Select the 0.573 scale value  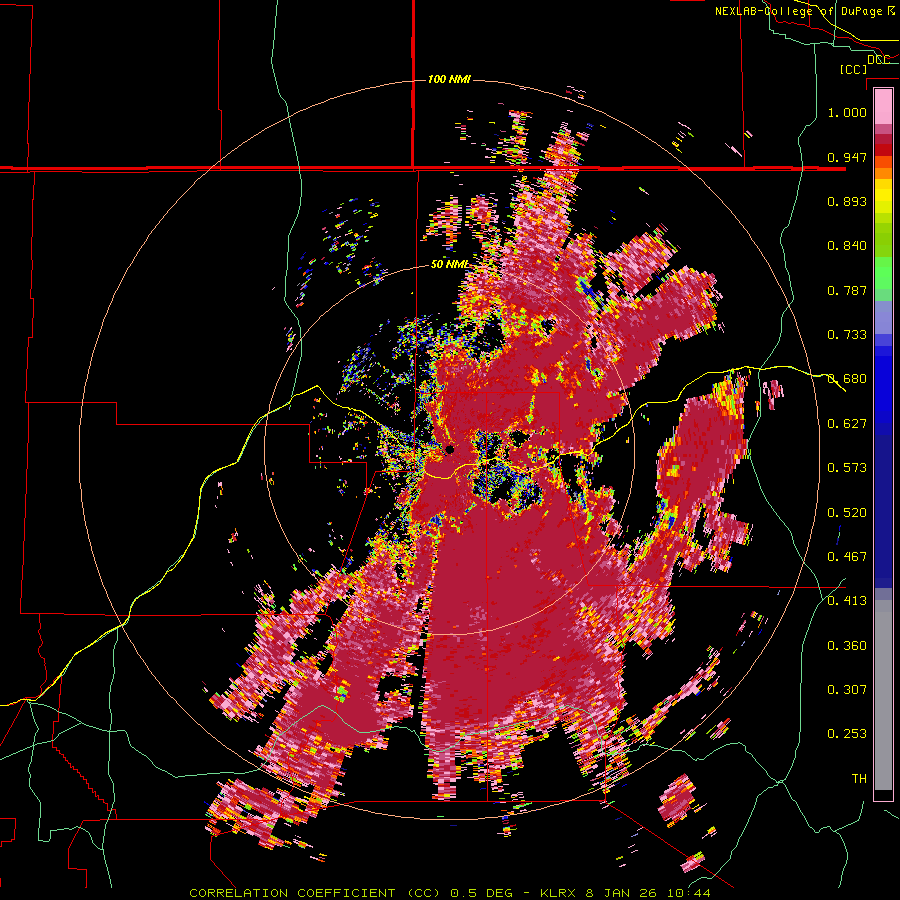point(847,468)
